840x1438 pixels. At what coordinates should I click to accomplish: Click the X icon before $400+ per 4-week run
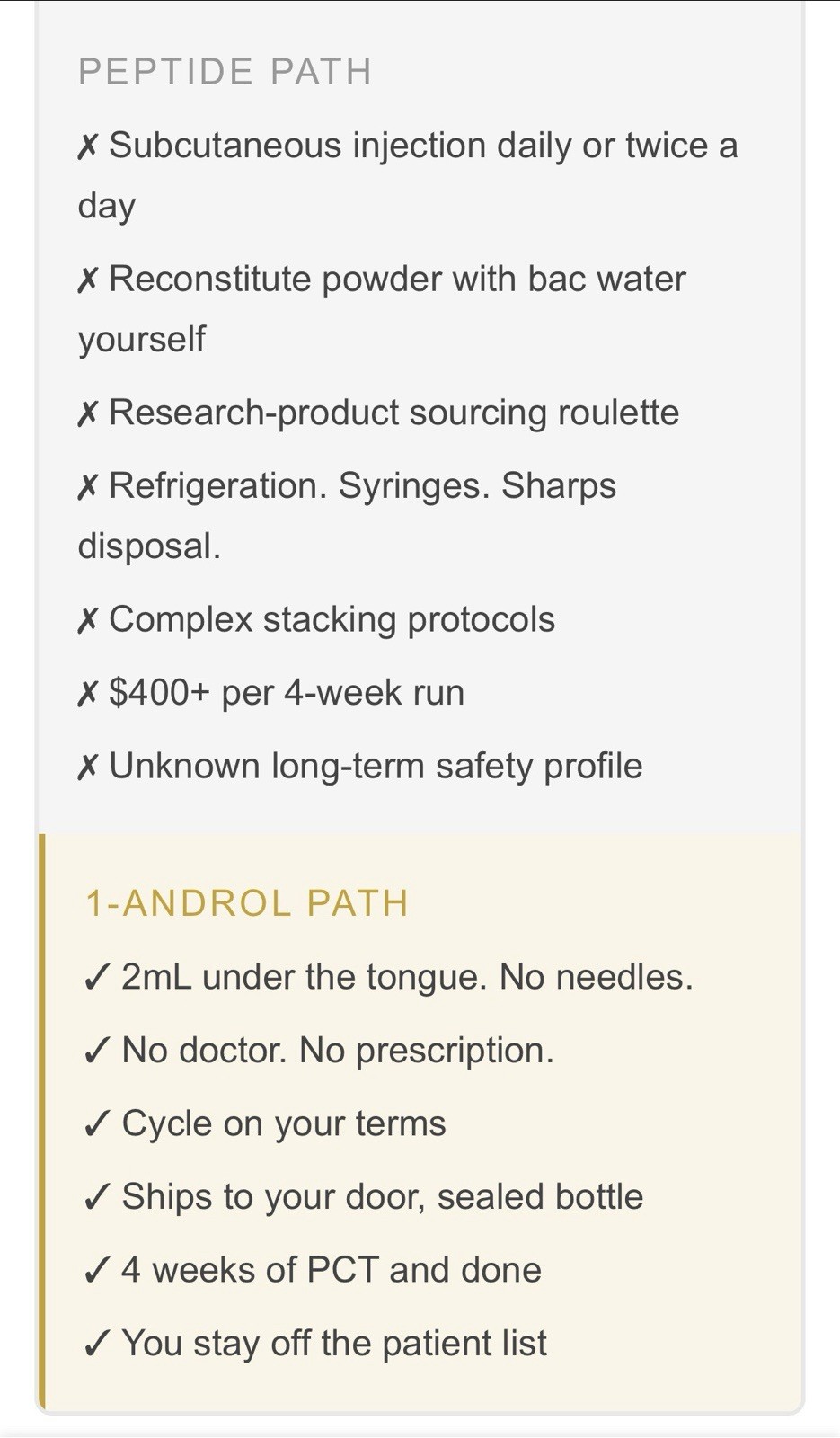coord(87,693)
